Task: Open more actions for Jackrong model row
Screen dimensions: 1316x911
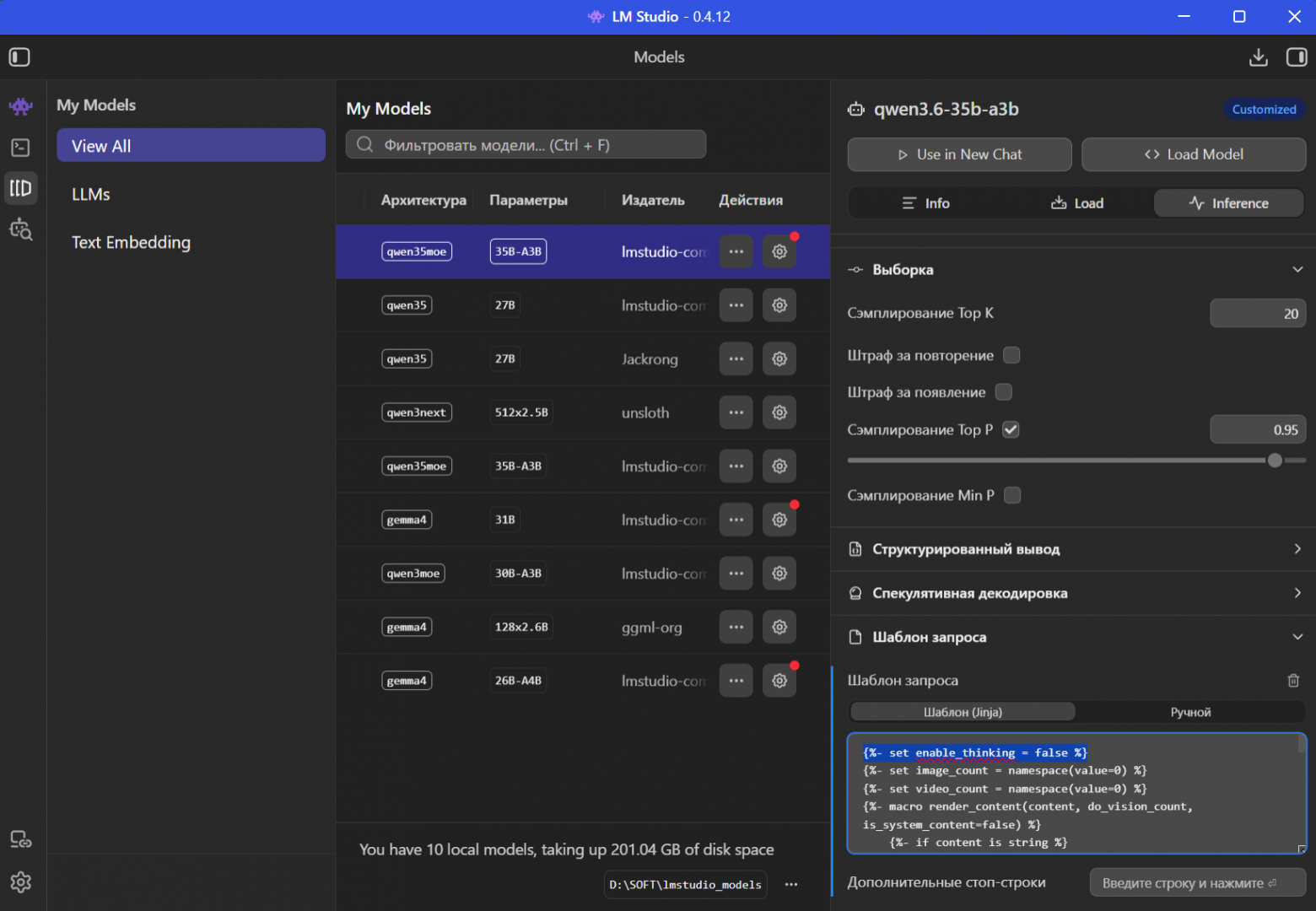Action: tap(736, 359)
